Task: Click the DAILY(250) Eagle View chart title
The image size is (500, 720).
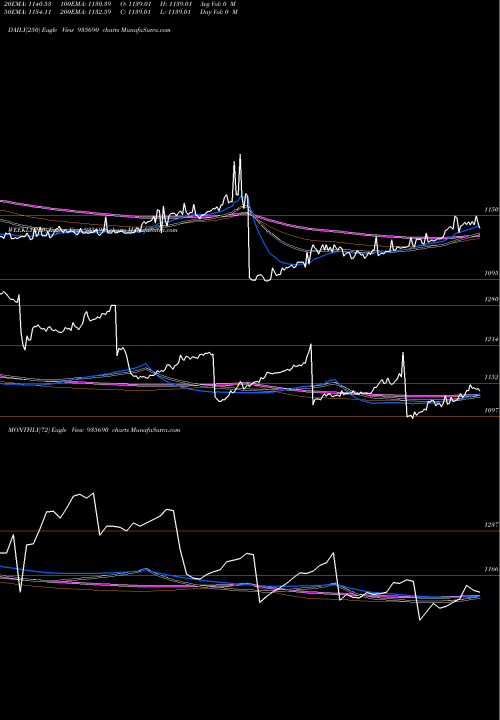Action: click(89, 30)
